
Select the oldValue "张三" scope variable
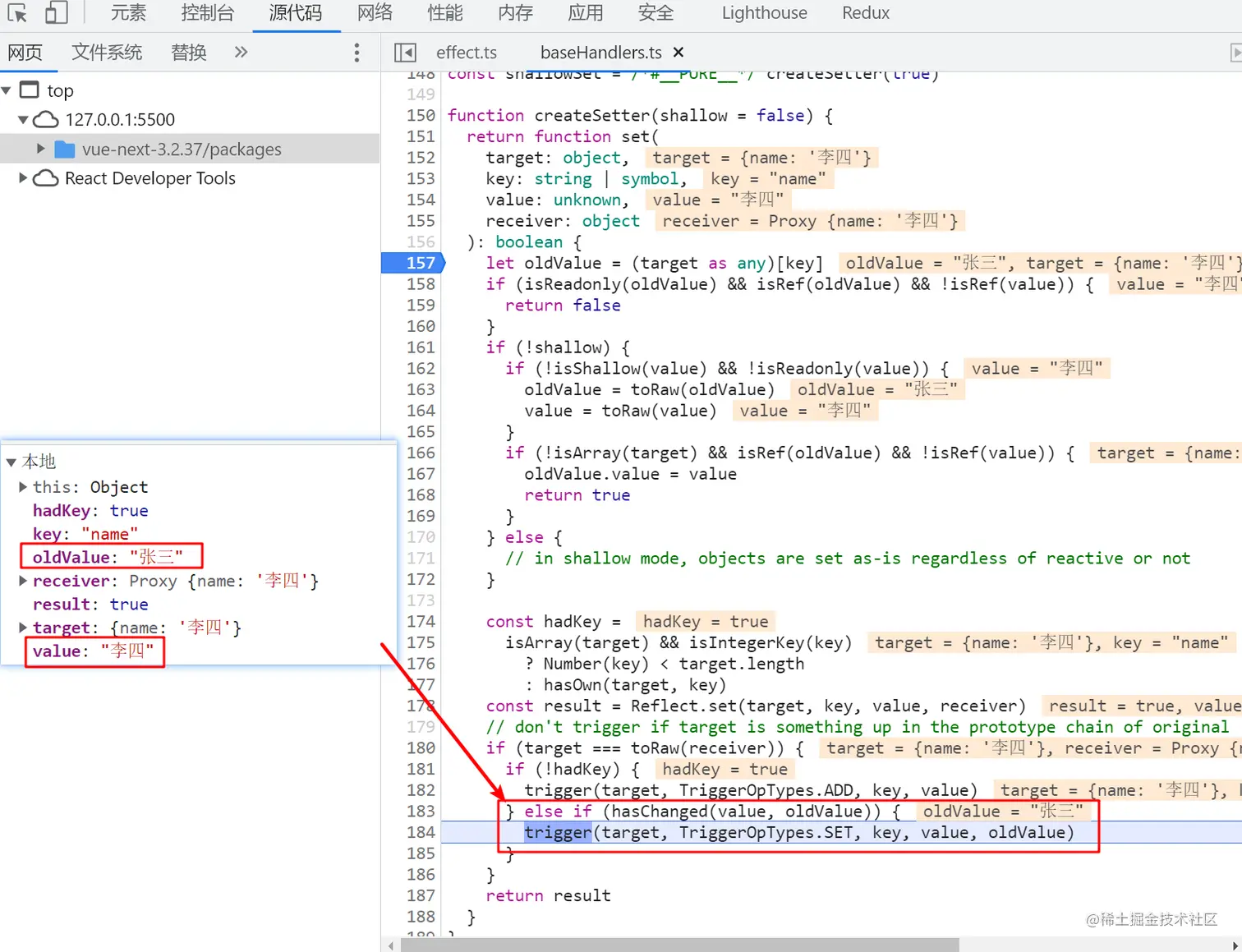(108, 557)
